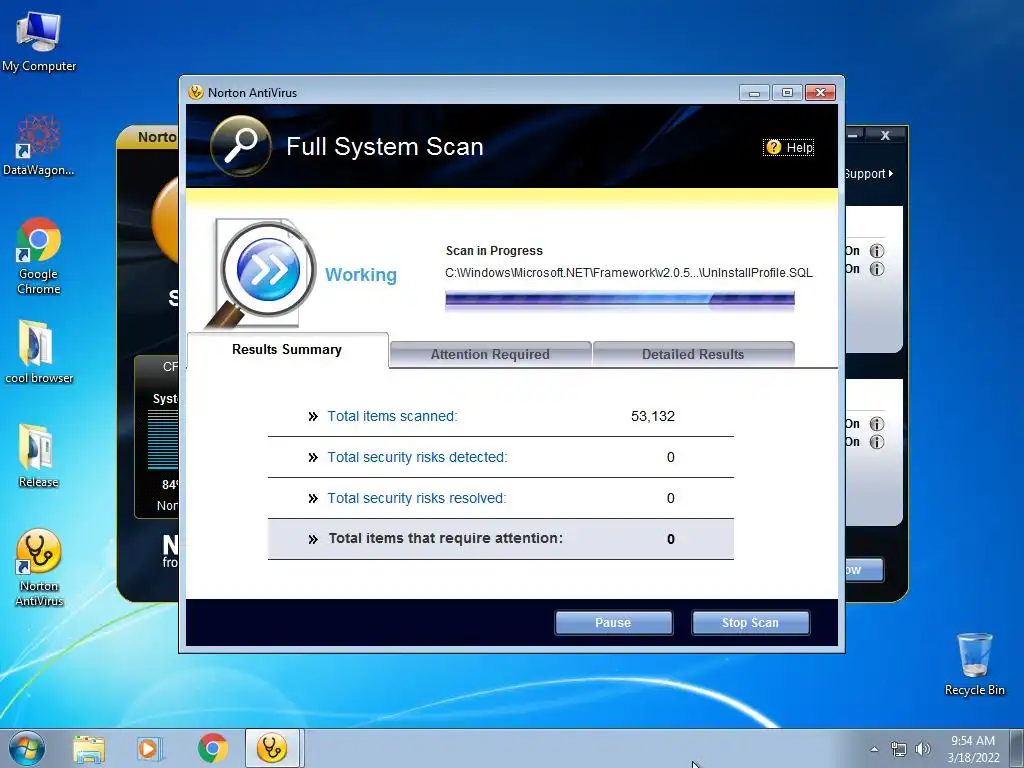1024x768 pixels.
Task: Open the DataWagon shortcut on desktop
Action: (39, 146)
